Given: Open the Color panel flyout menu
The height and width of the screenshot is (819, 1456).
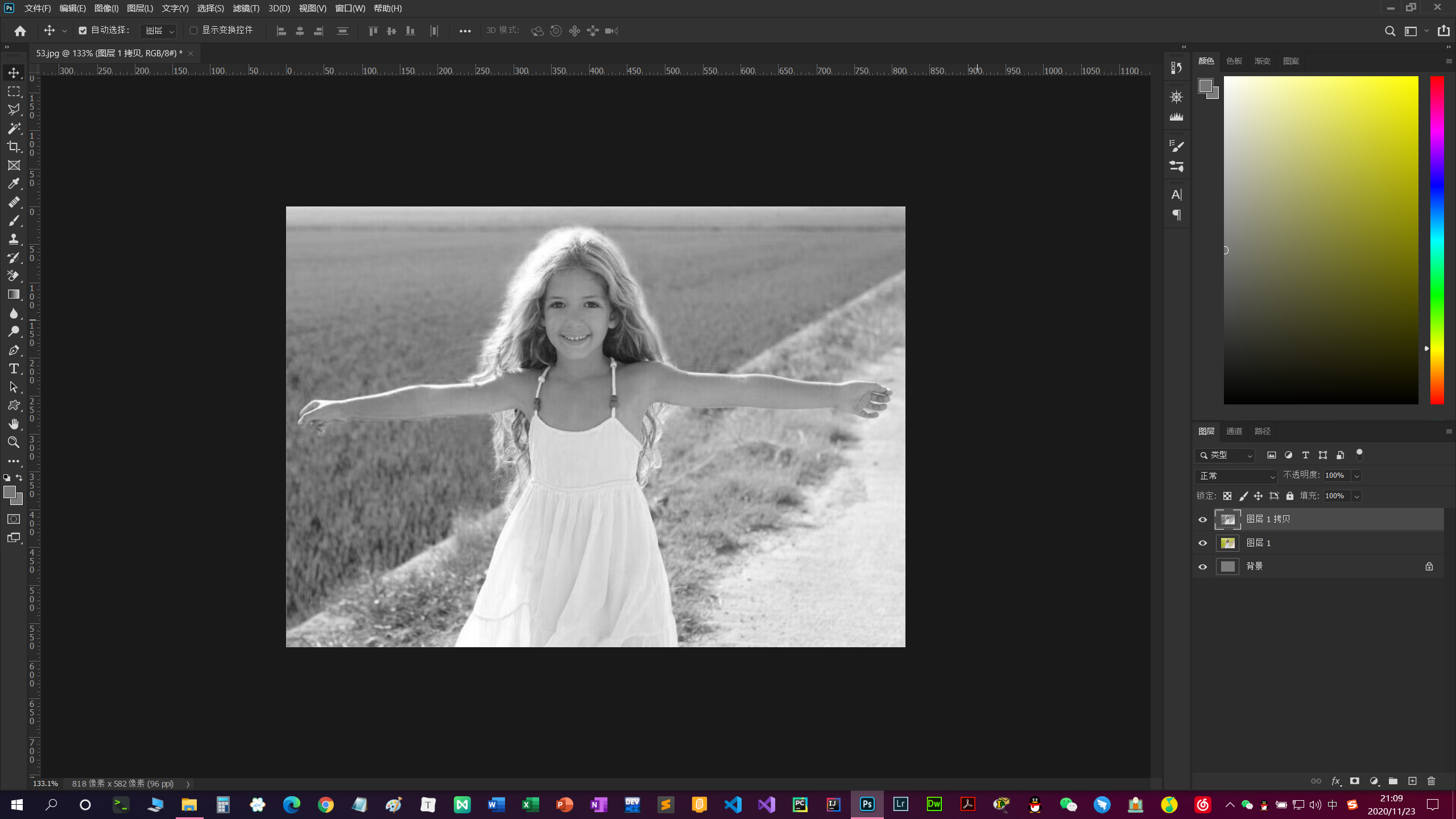Looking at the screenshot, I should click(1449, 61).
